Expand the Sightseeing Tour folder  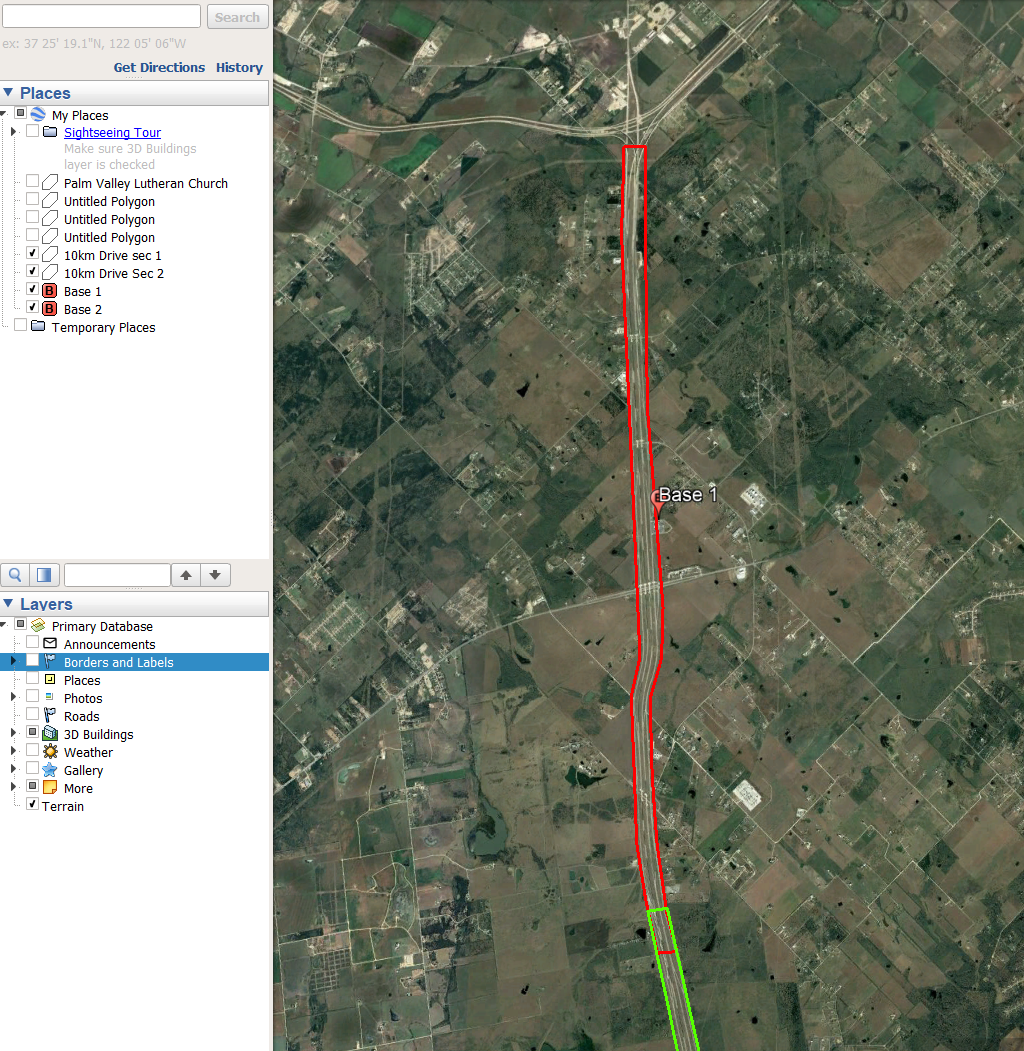13,132
